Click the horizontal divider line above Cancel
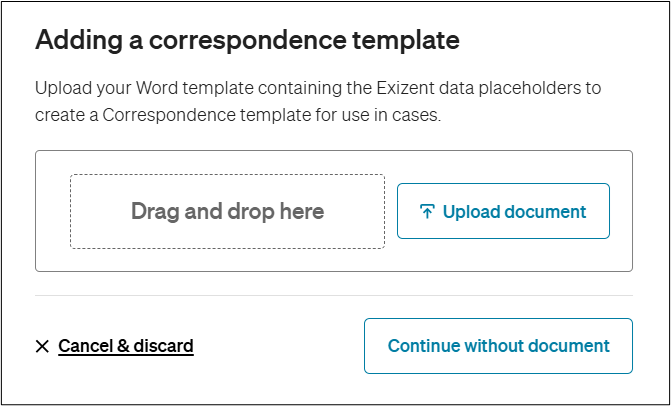This screenshot has width=671, height=406. pos(334,296)
